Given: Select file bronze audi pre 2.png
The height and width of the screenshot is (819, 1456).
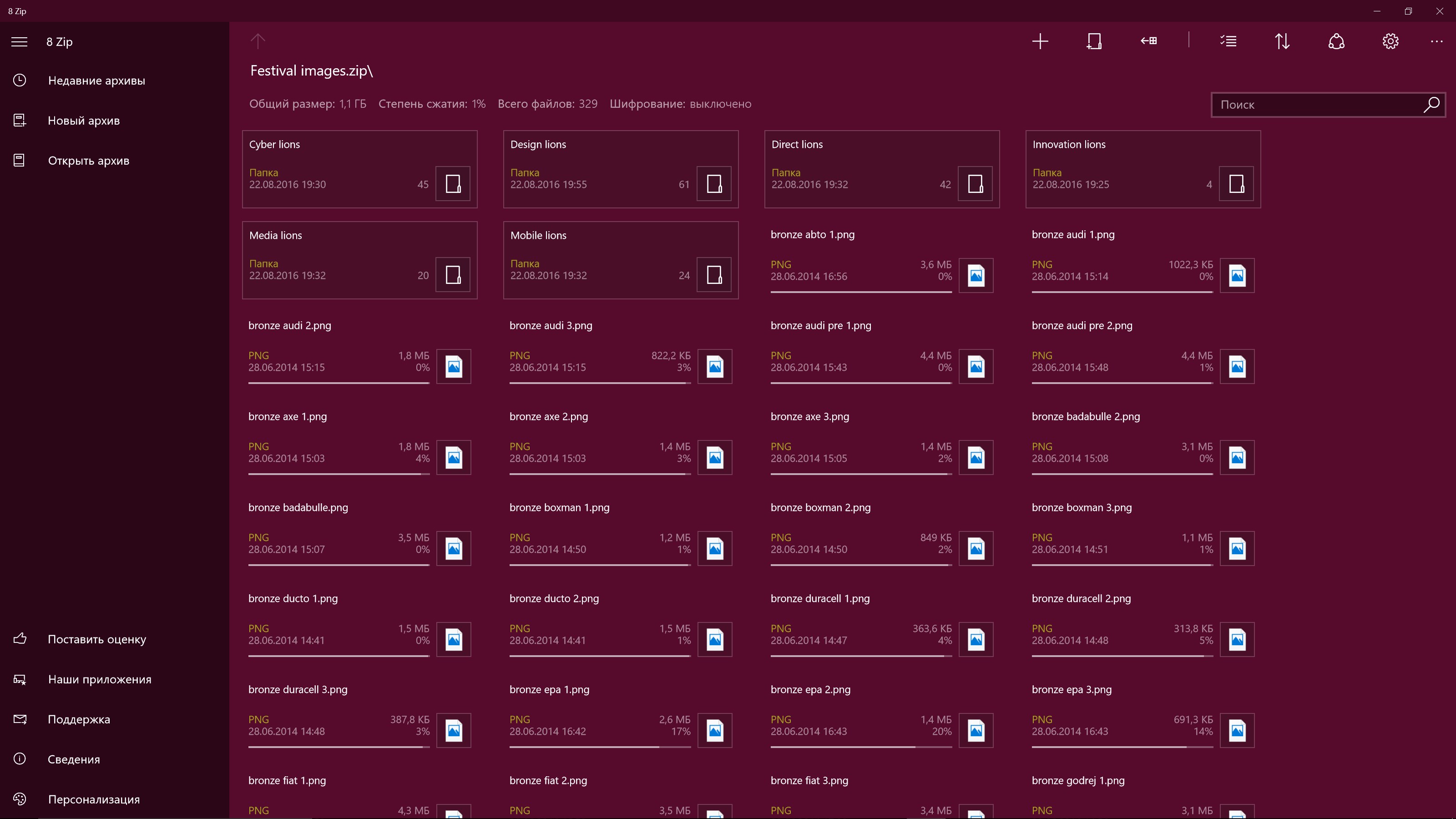Looking at the screenshot, I should click(x=1143, y=351).
